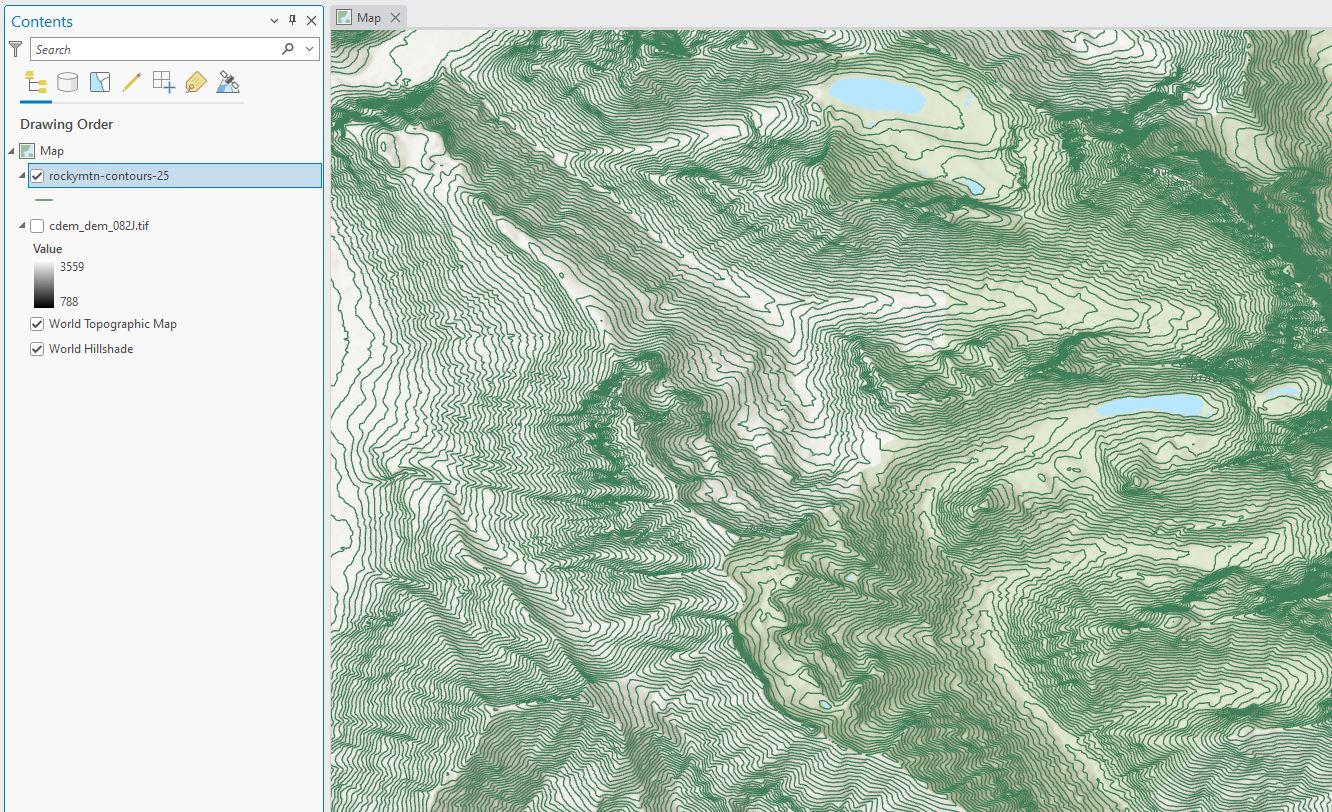Viewport: 1332px width, 812px height.
Task: Select the List By Perspective Imagery icon
Action: pyautogui.click(x=228, y=82)
